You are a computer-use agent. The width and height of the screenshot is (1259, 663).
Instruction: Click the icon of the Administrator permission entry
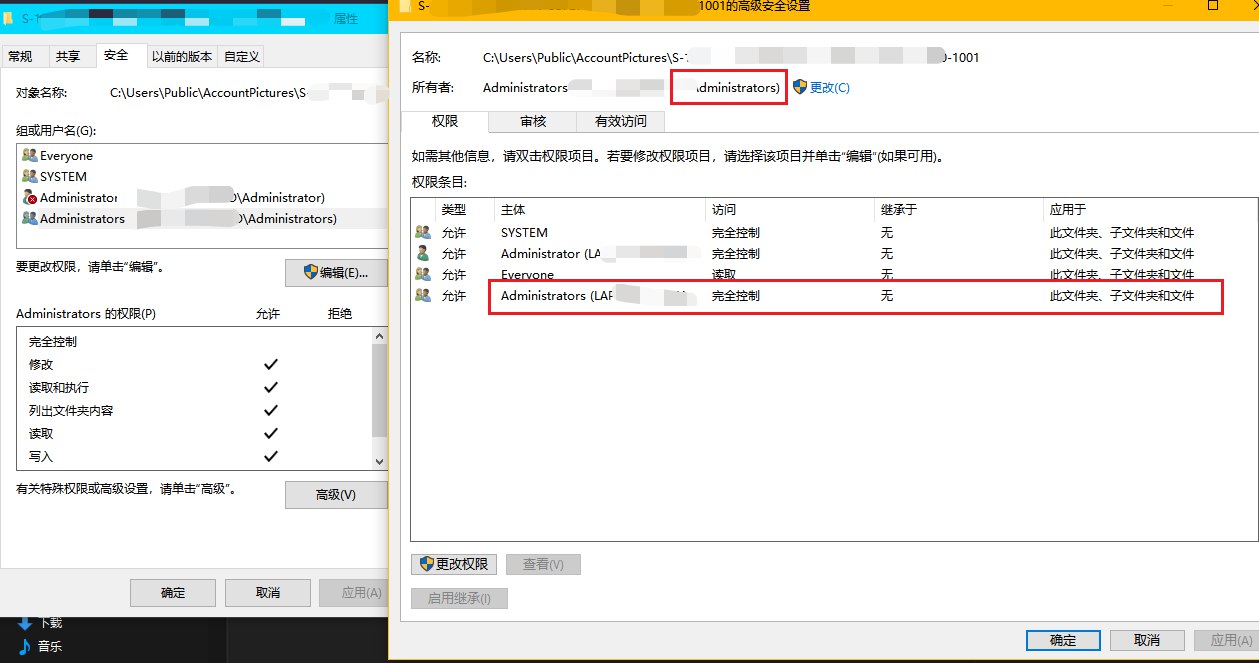(x=423, y=254)
